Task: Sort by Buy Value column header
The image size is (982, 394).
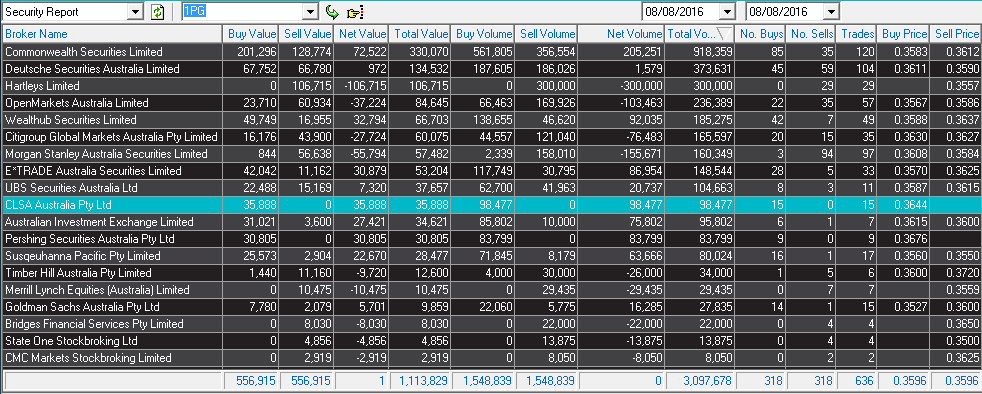Action: (x=250, y=34)
